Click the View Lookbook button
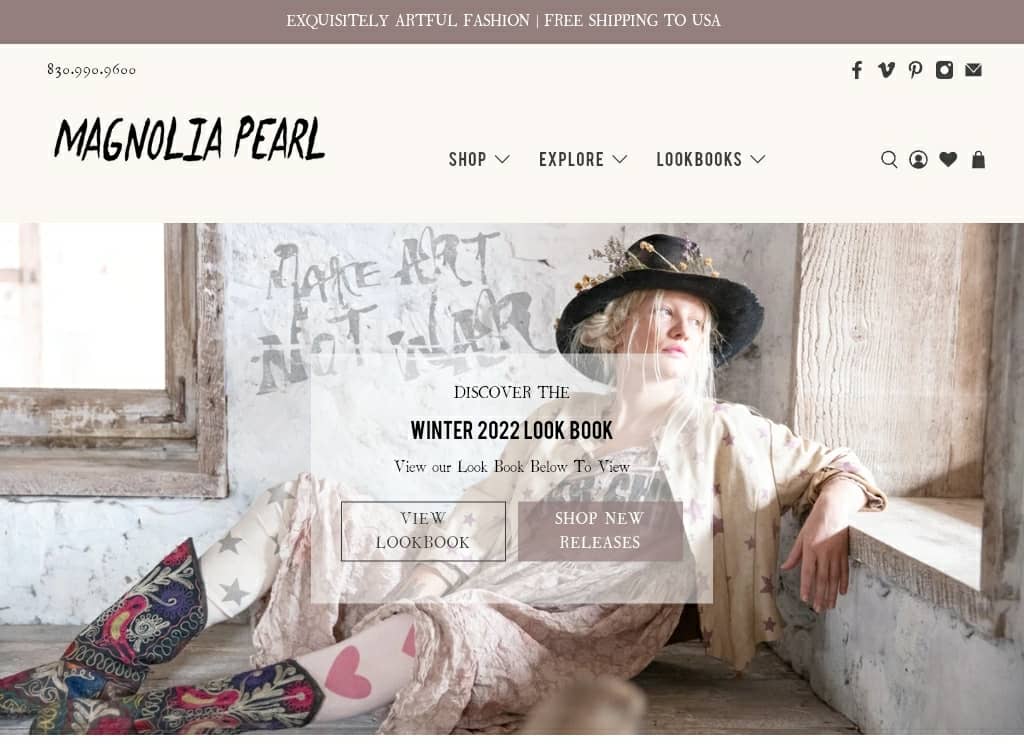The width and height of the screenshot is (1024, 744). click(x=423, y=531)
